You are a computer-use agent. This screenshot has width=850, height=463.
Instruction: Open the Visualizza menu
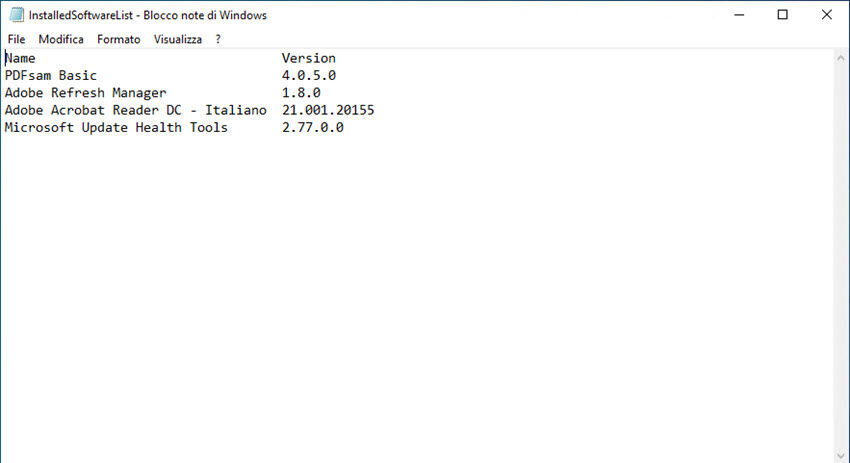(x=178, y=39)
